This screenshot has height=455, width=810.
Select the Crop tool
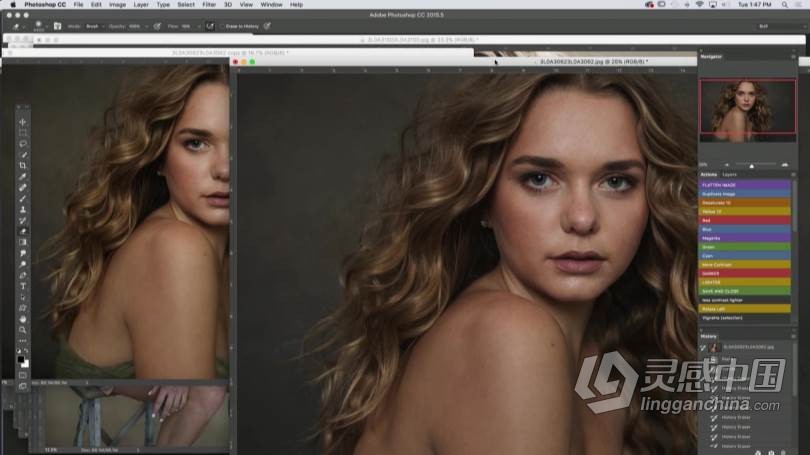23,166
